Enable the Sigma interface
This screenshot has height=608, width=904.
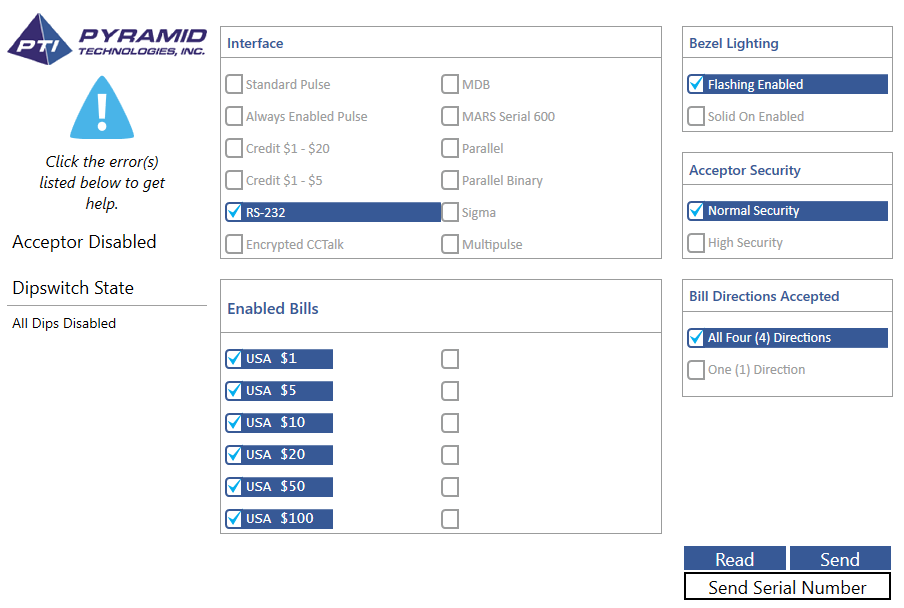coord(450,212)
